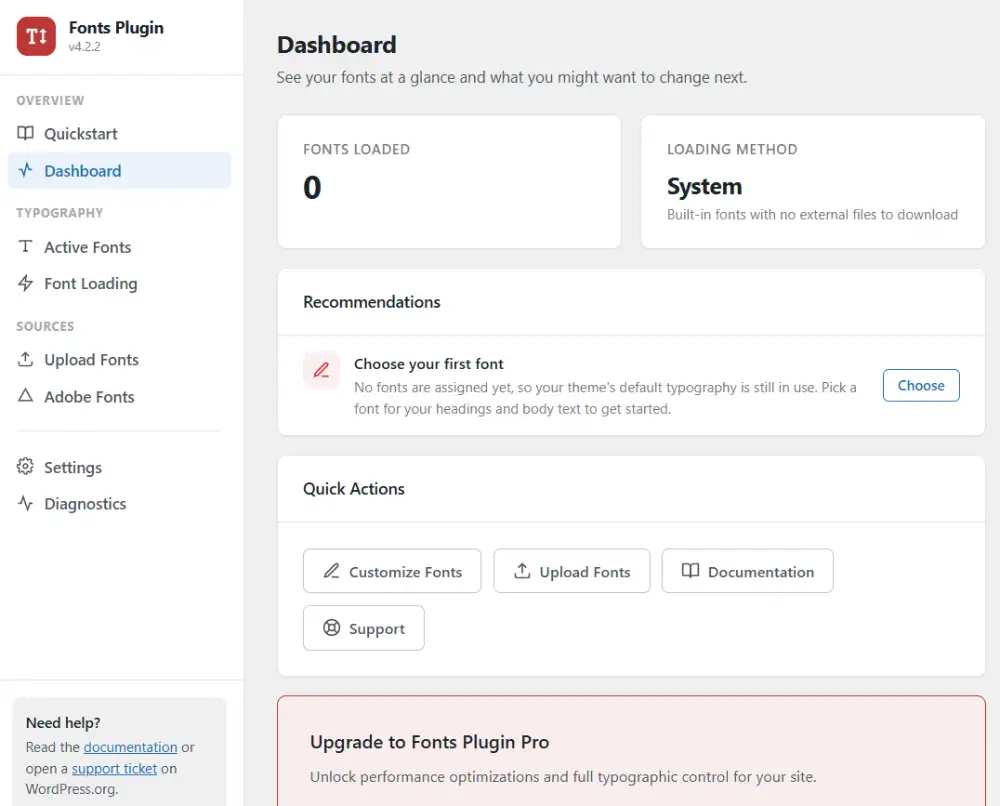Click the Settings gear icon
This screenshot has height=806, width=1000.
click(26, 466)
